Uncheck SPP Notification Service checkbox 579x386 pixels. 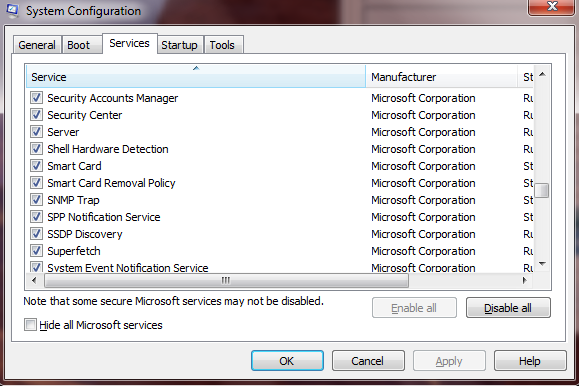point(36,217)
